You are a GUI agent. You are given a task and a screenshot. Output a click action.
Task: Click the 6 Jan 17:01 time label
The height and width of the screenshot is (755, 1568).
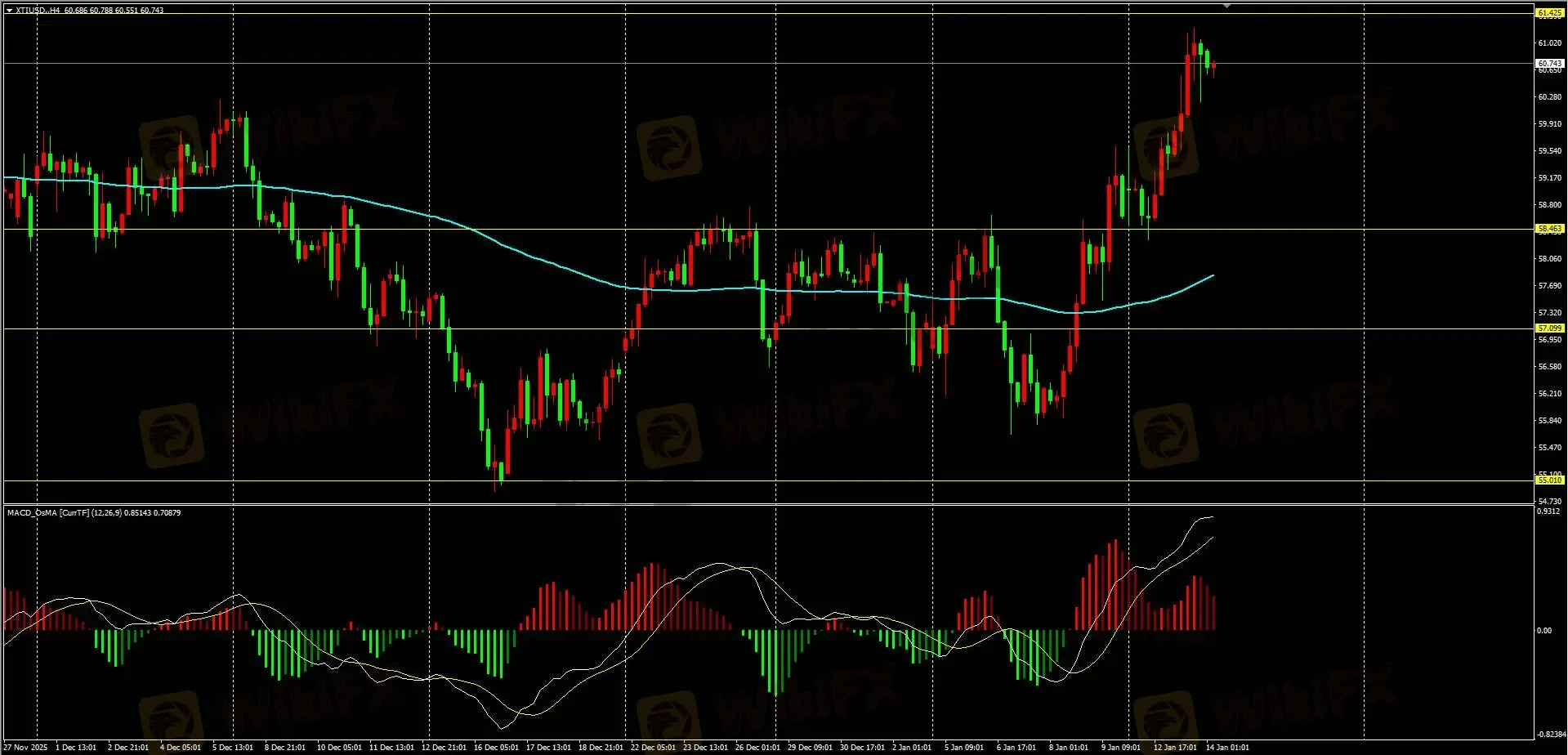coord(1016,748)
